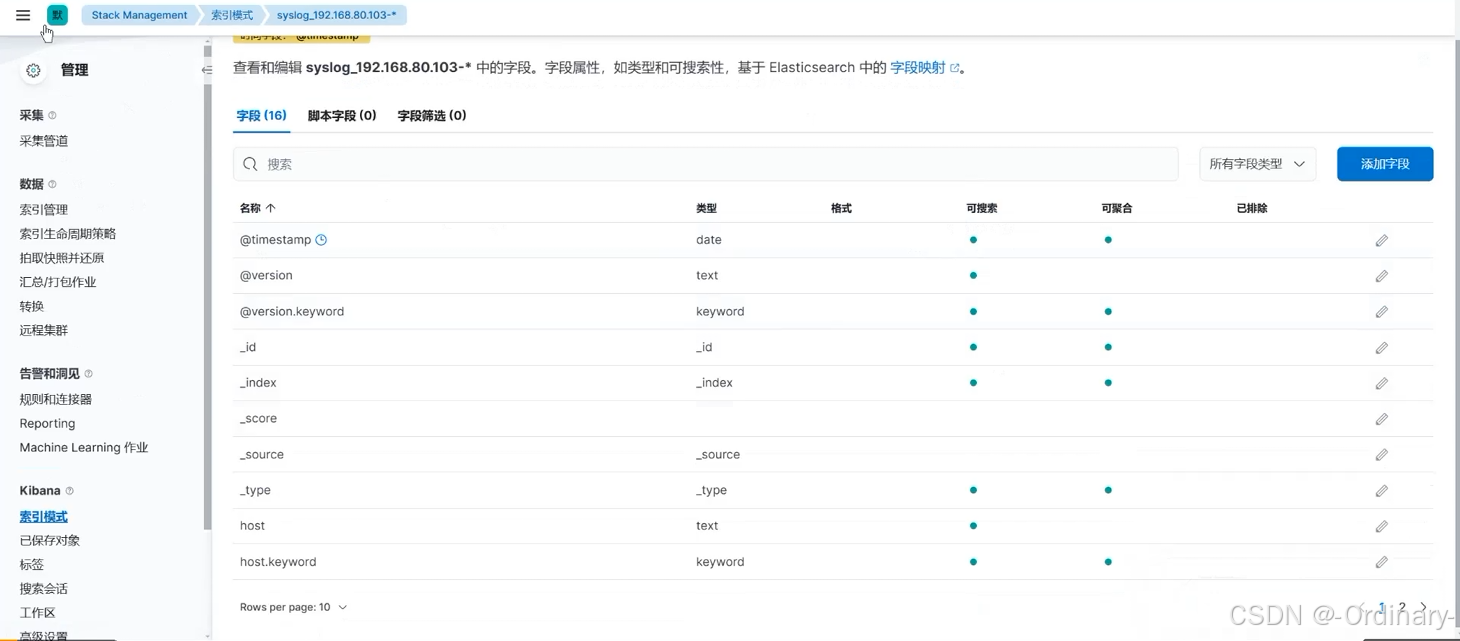Click the 添加字段 button
Screen dimensions: 1460x641
point(1385,164)
